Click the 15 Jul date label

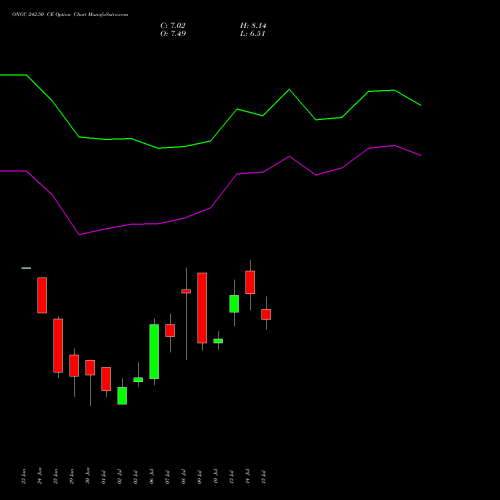point(263,477)
